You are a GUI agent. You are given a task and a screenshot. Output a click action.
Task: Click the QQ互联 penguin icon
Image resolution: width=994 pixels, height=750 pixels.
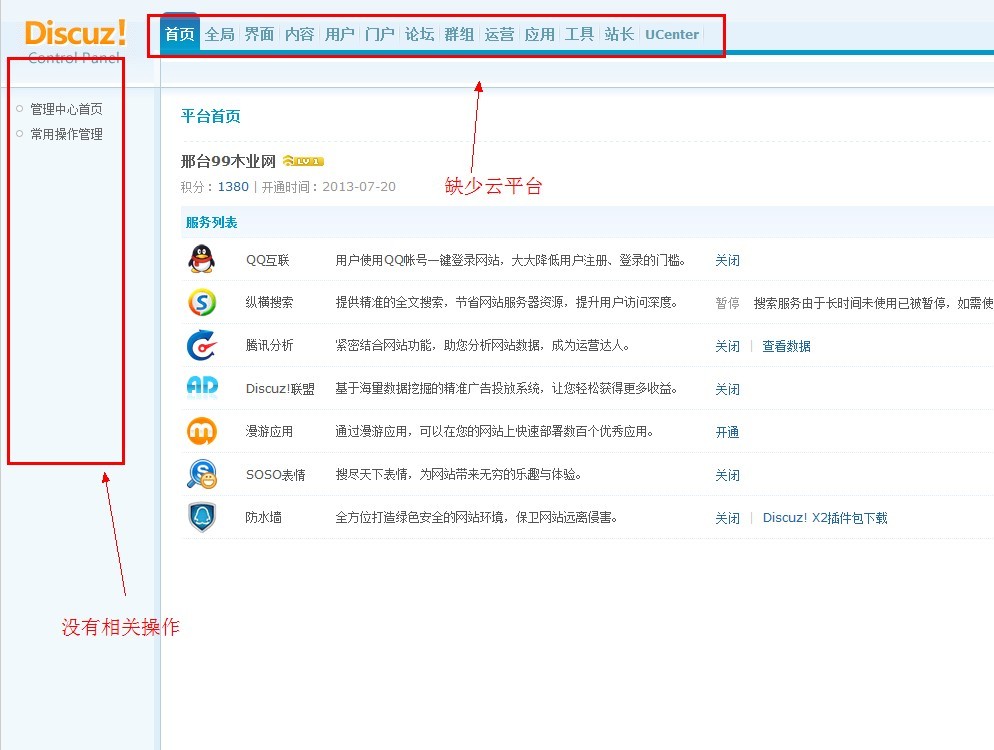(x=202, y=259)
